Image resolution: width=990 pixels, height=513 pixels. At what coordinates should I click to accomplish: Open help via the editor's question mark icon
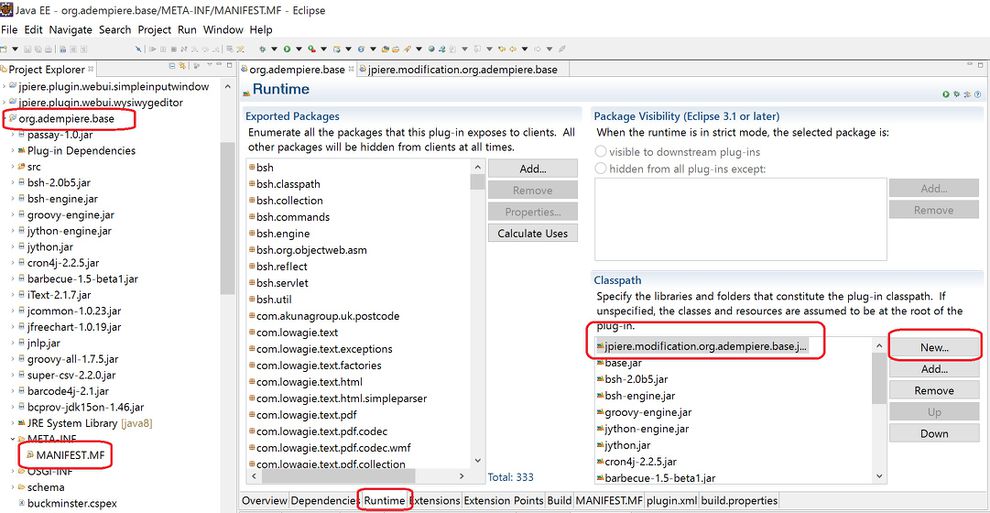click(x=977, y=94)
